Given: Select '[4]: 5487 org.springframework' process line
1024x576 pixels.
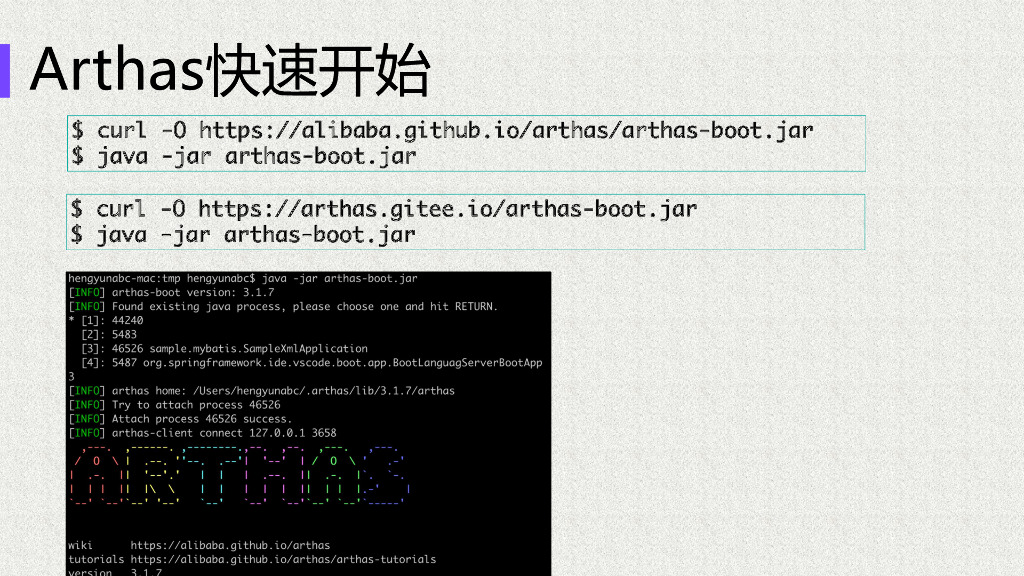Looking at the screenshot, I should coord(312,362).
